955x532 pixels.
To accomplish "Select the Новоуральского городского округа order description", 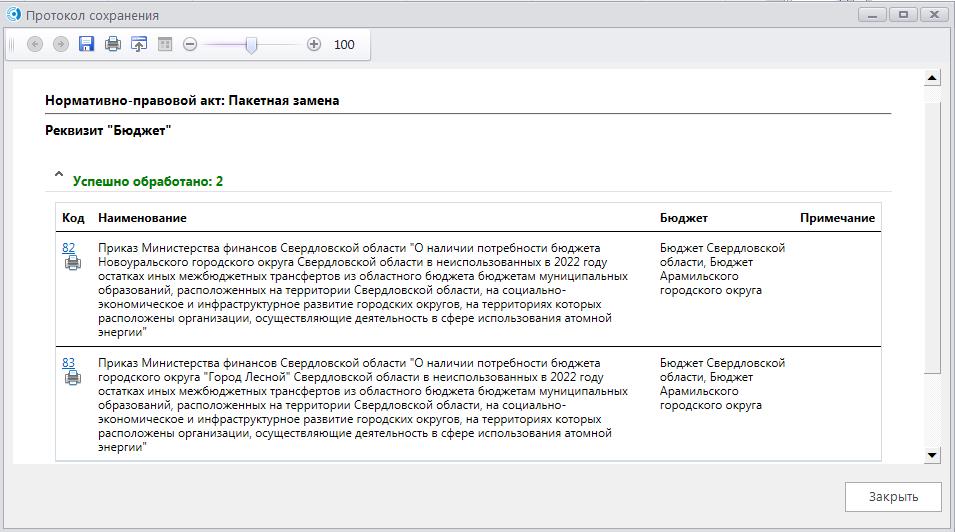I will [363, 290].
